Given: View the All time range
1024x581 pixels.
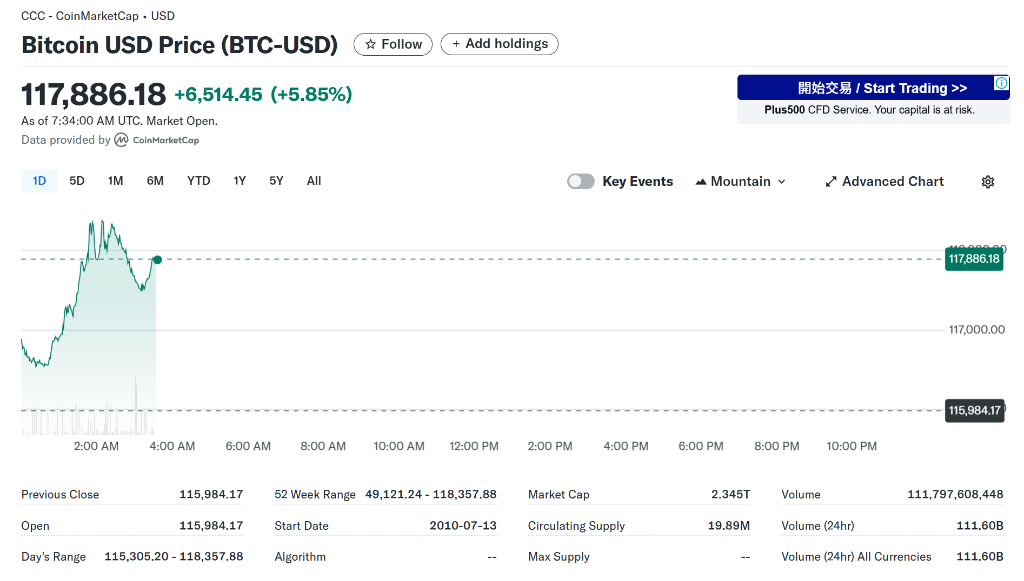Looking at the screenshot, I should click(x=314, y=181).
